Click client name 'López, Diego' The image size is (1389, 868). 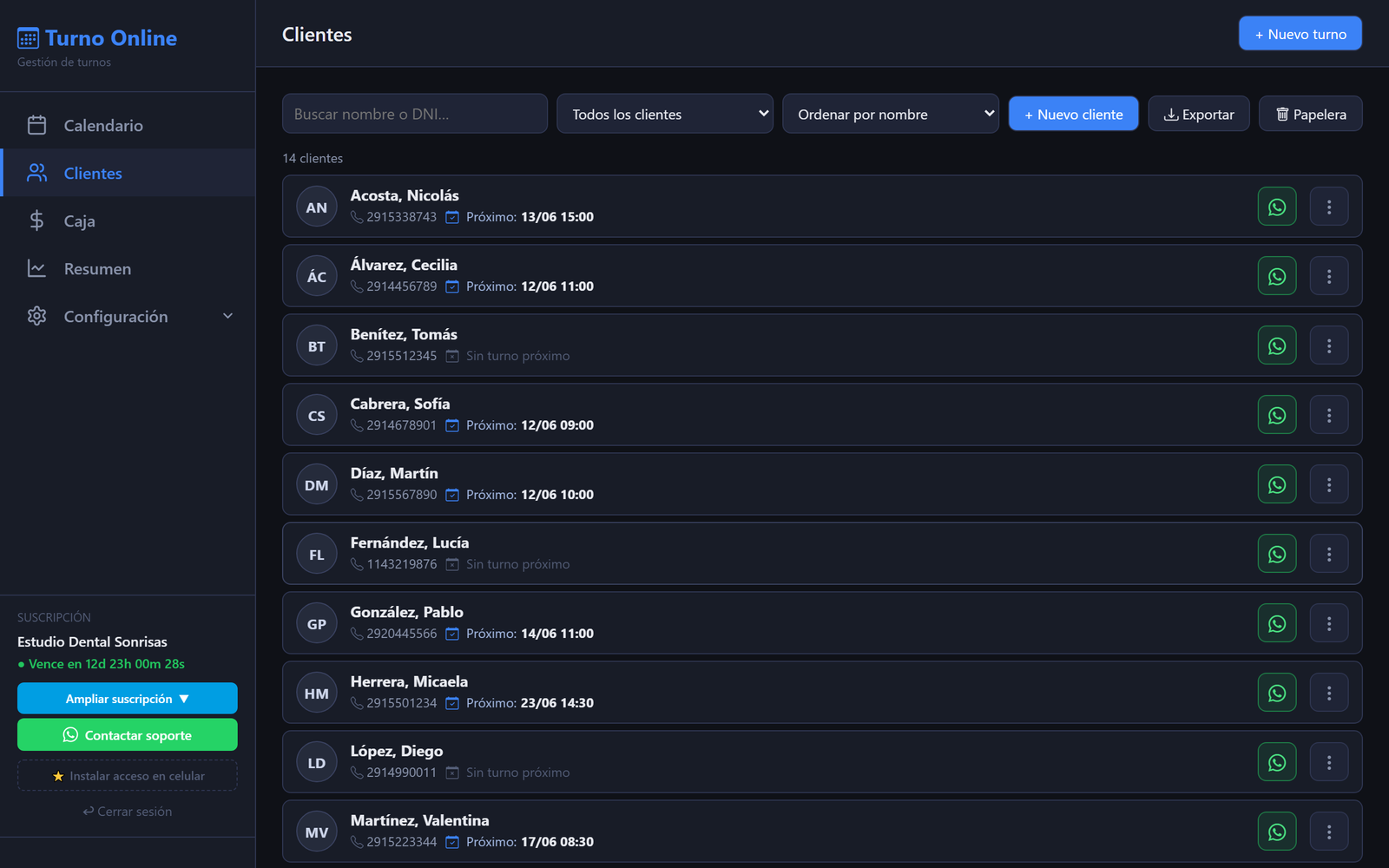[397, 751]
